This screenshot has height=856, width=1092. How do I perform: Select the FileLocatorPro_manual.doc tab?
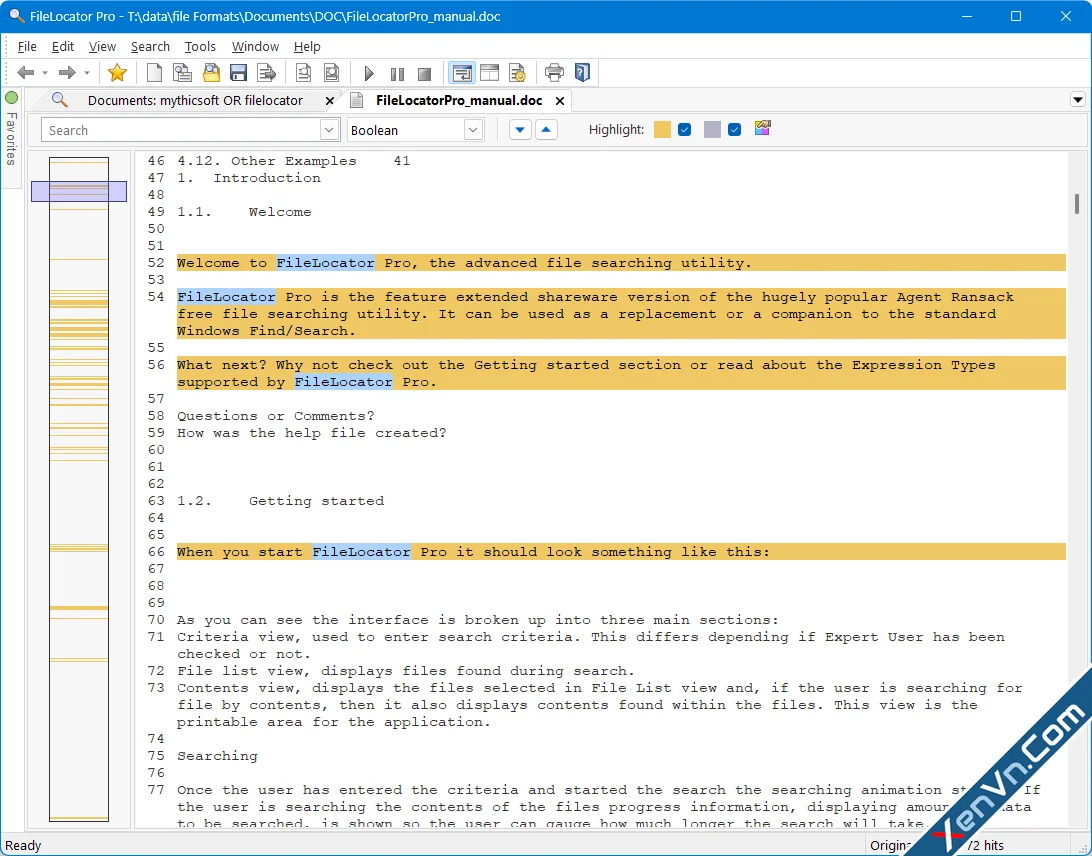459,100
